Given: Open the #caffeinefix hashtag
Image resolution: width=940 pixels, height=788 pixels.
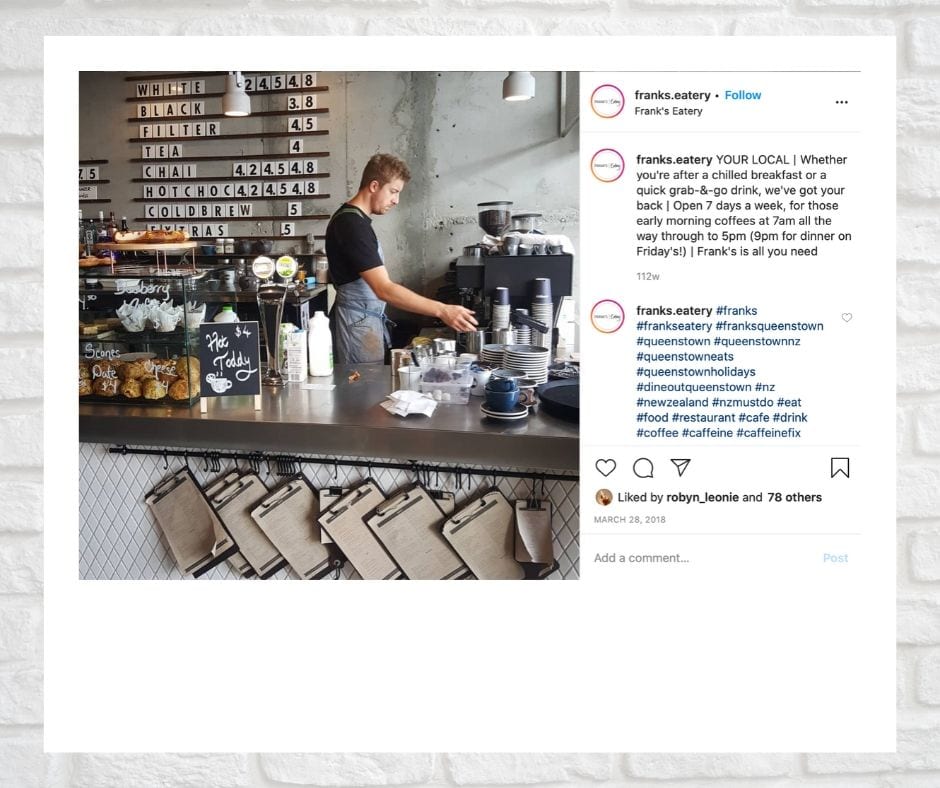Looking at the screenshot, I should (769, 432).
